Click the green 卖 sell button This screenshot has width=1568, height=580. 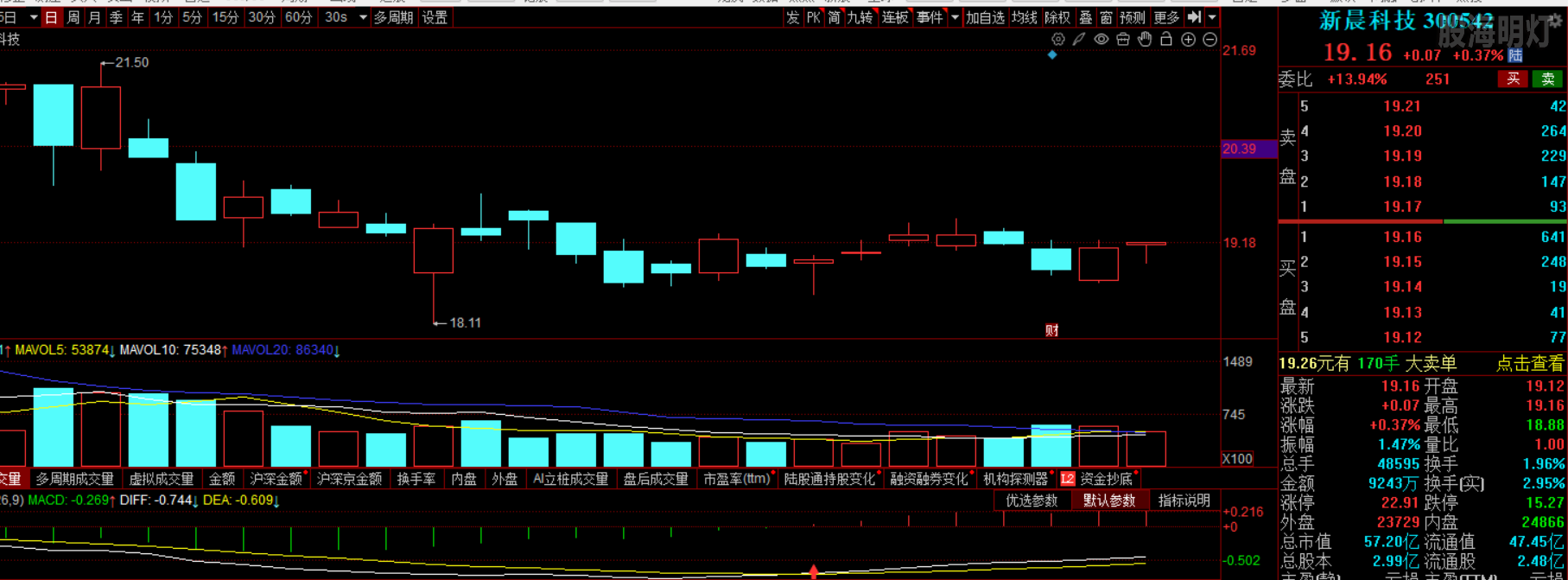tap(1547, 80)
